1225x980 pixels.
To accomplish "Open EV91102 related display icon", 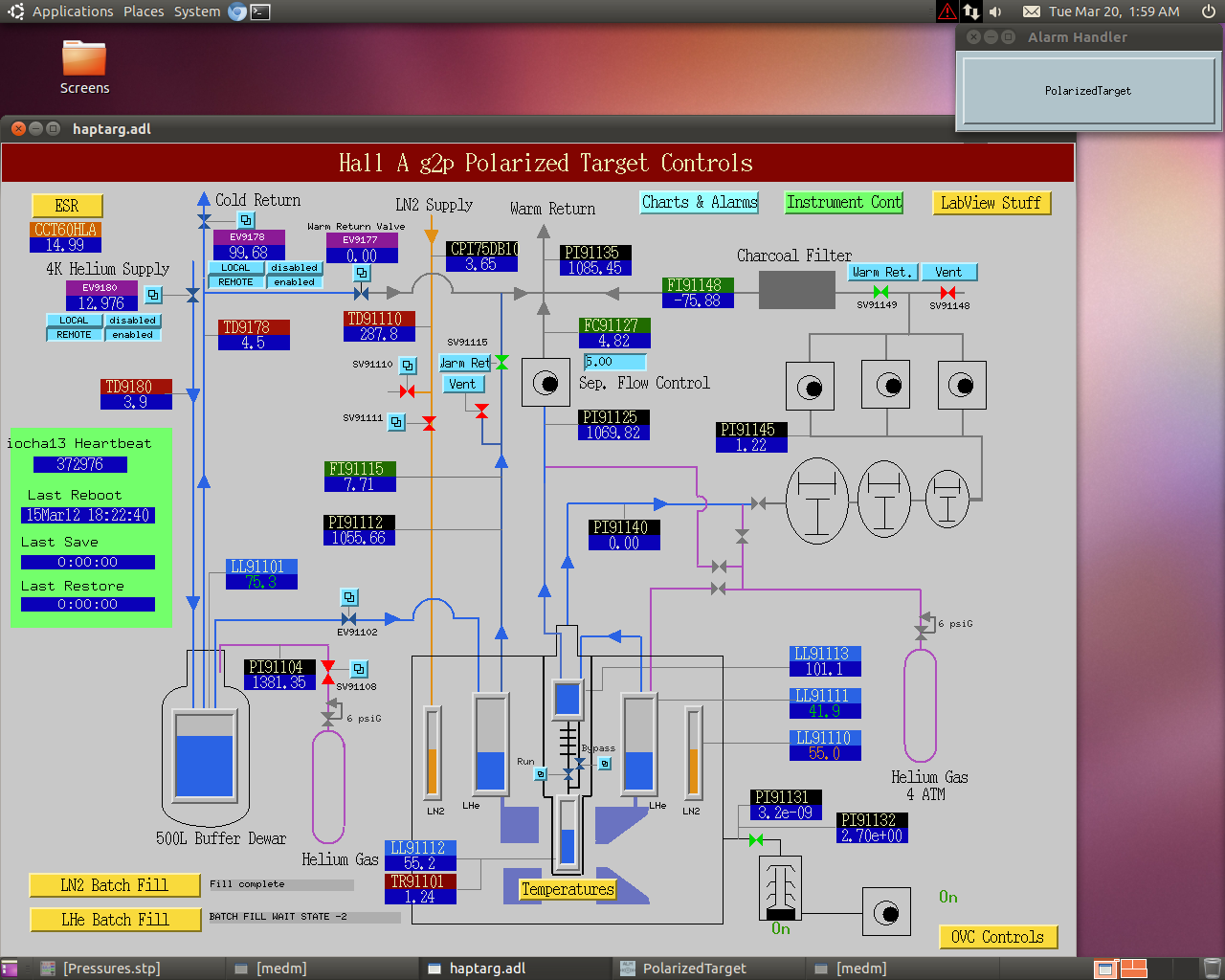I will pos(349,597).
